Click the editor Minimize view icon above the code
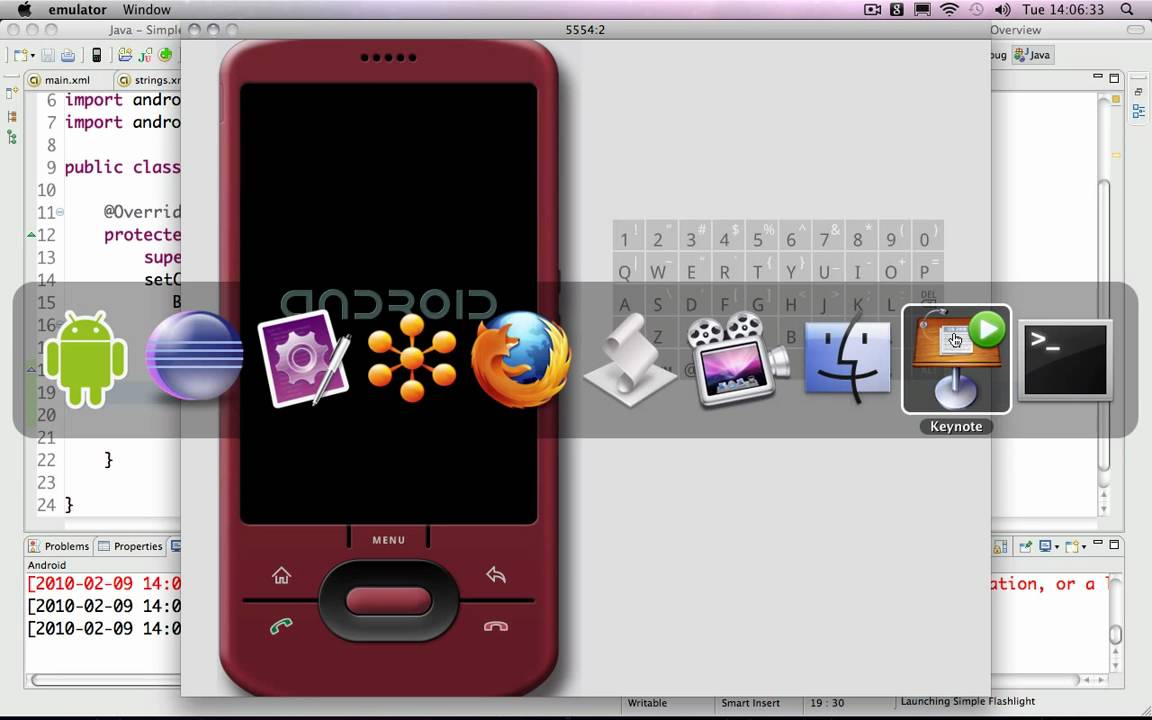This screenshot has width=1152, height=720. (x=1098, y=76)
